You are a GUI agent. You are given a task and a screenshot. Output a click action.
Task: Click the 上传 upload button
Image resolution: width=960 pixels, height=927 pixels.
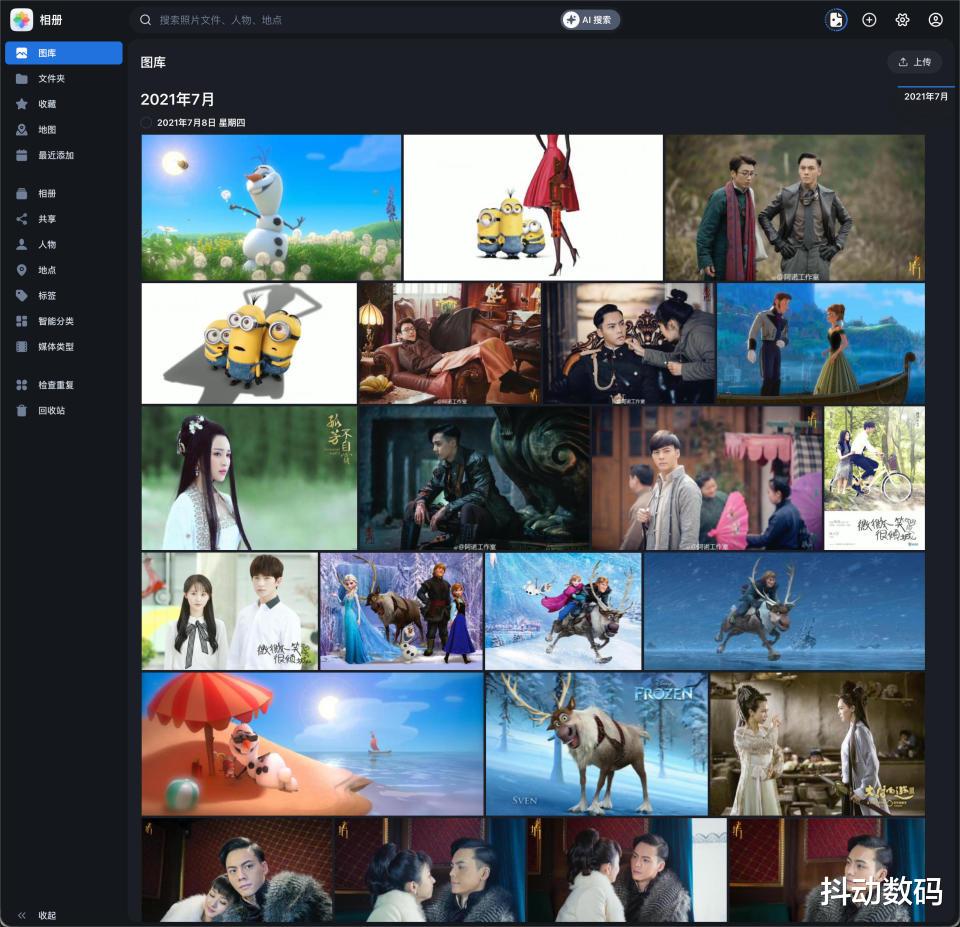[915, 62]
